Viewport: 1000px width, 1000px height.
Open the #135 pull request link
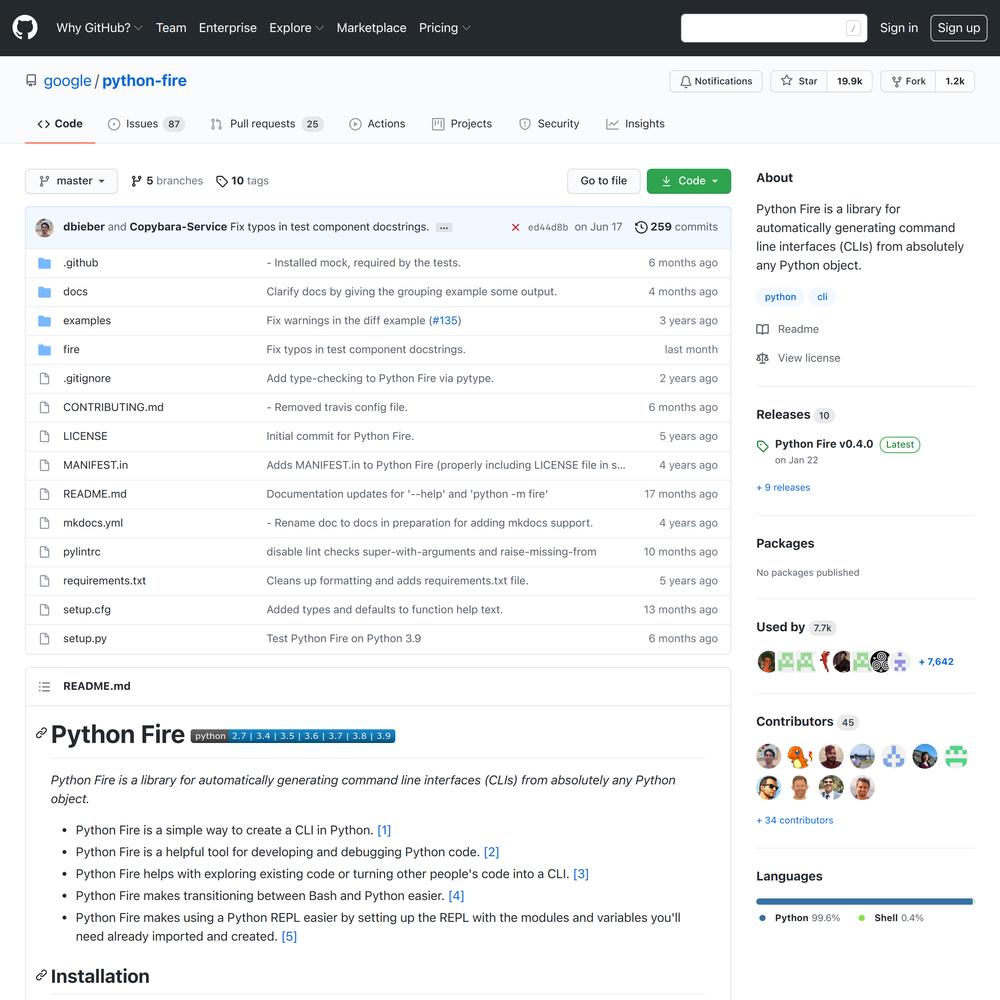click(x=445, y=321)
